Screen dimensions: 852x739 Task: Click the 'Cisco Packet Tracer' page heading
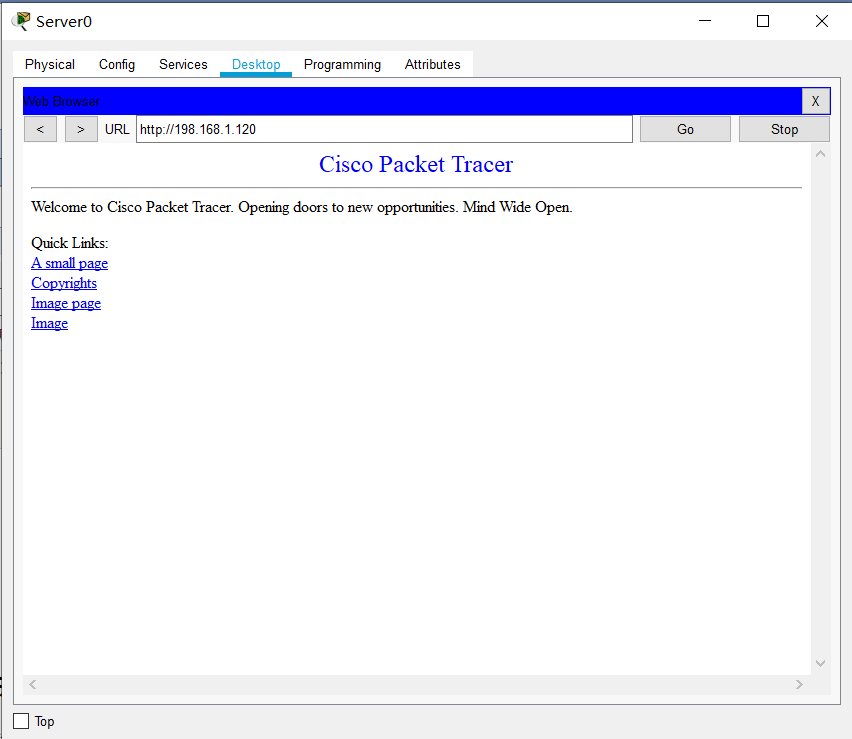(x=416, y=165)
